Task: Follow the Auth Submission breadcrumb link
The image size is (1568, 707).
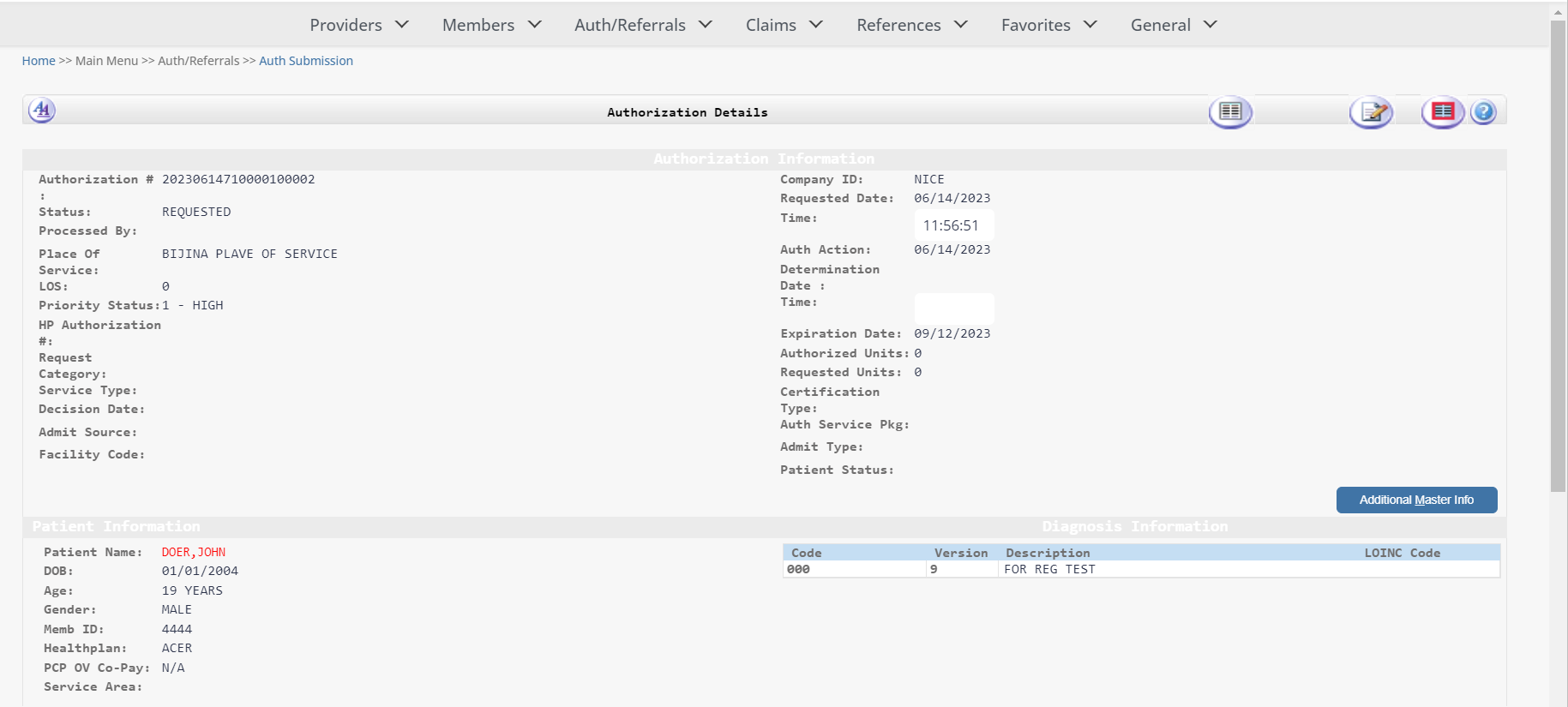Action: 306,61
